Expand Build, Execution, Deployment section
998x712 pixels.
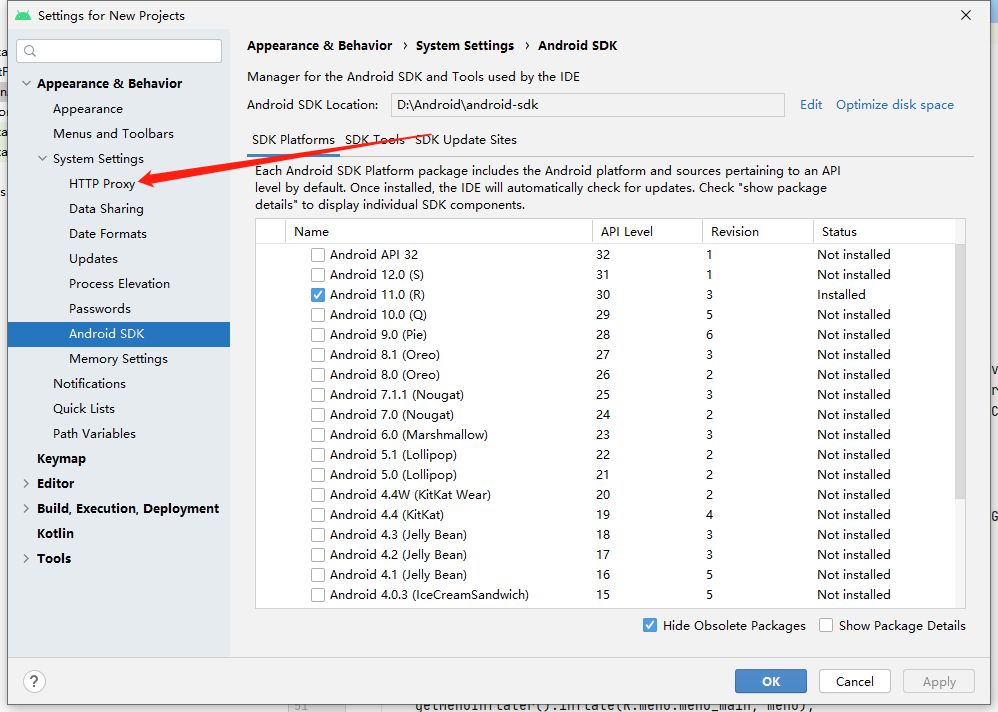(26, 508)
